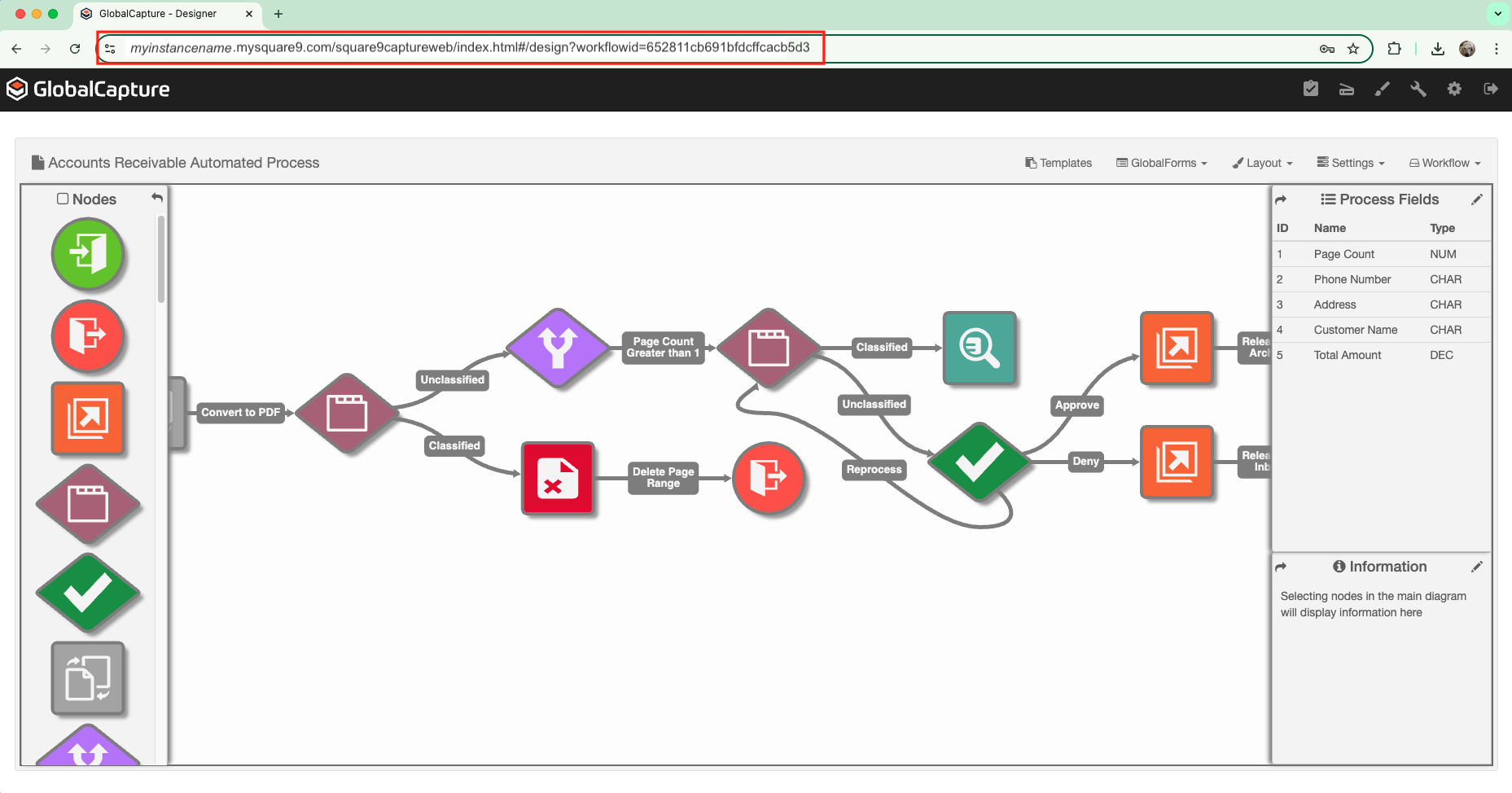Click the logout exit icon at top right

pos(1491,89)
